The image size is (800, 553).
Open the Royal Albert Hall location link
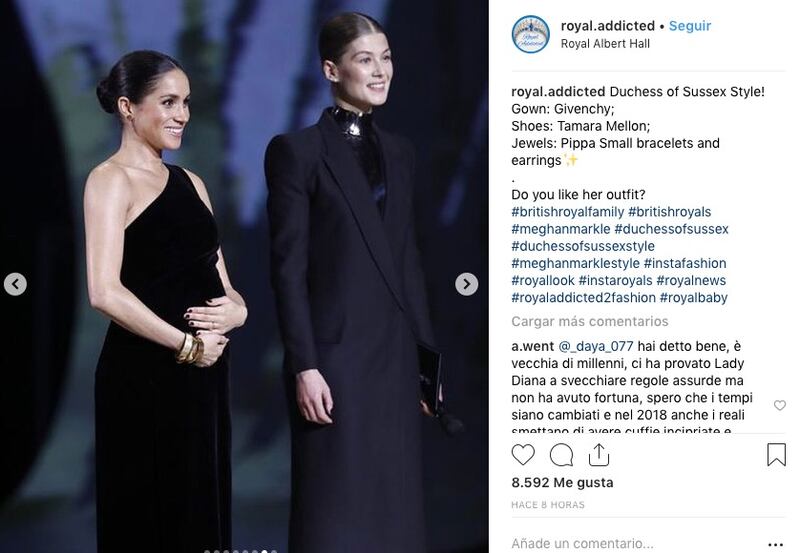[605, 44]
